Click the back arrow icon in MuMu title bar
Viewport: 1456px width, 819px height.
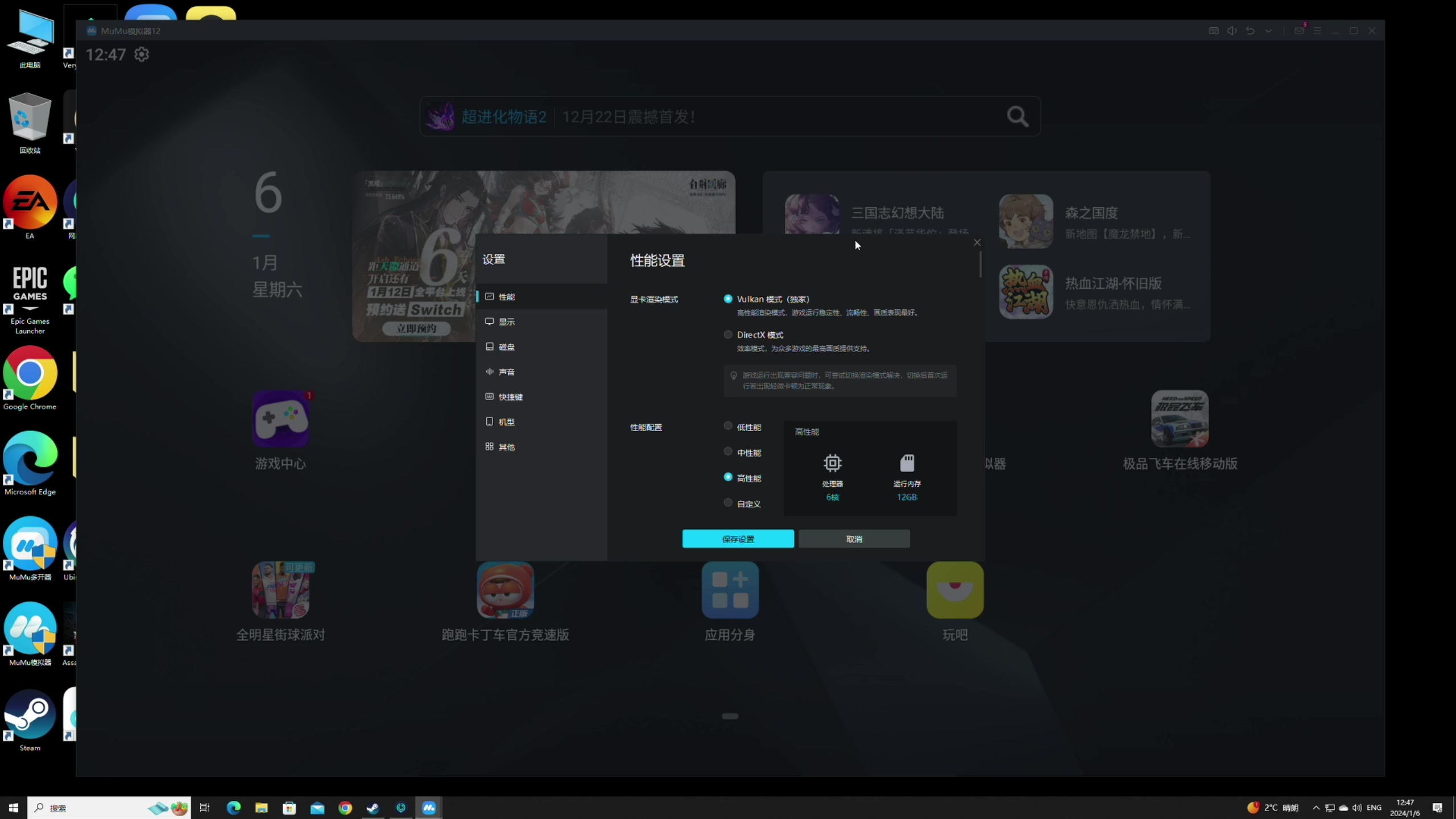(x=1250, y=31)
